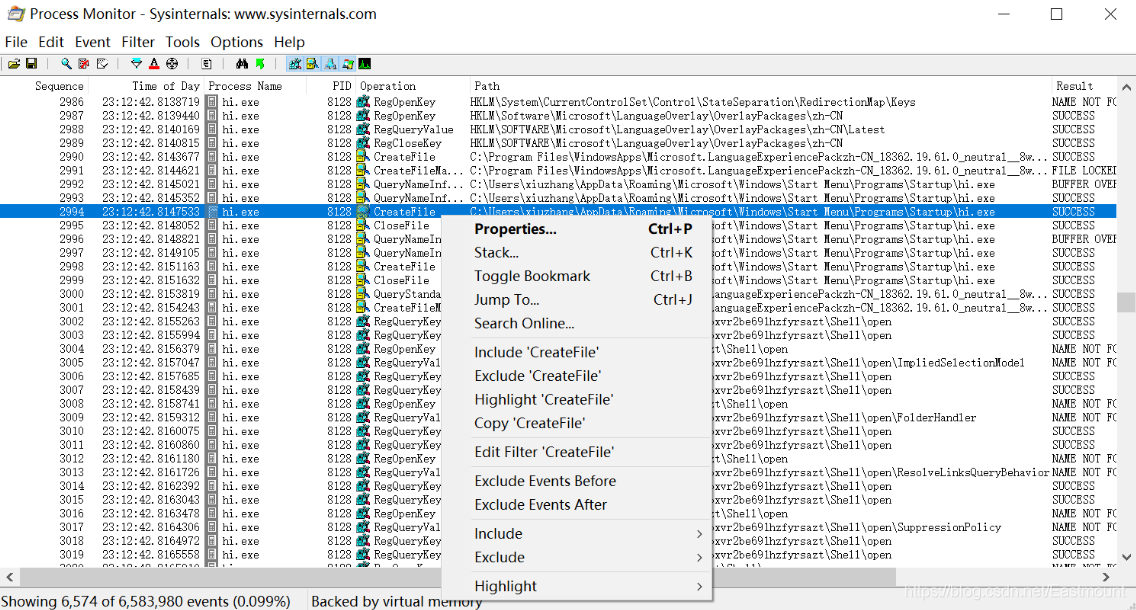Open the Highlight settings icon in toolbar
1136x610 pixels.
point(154,64)
